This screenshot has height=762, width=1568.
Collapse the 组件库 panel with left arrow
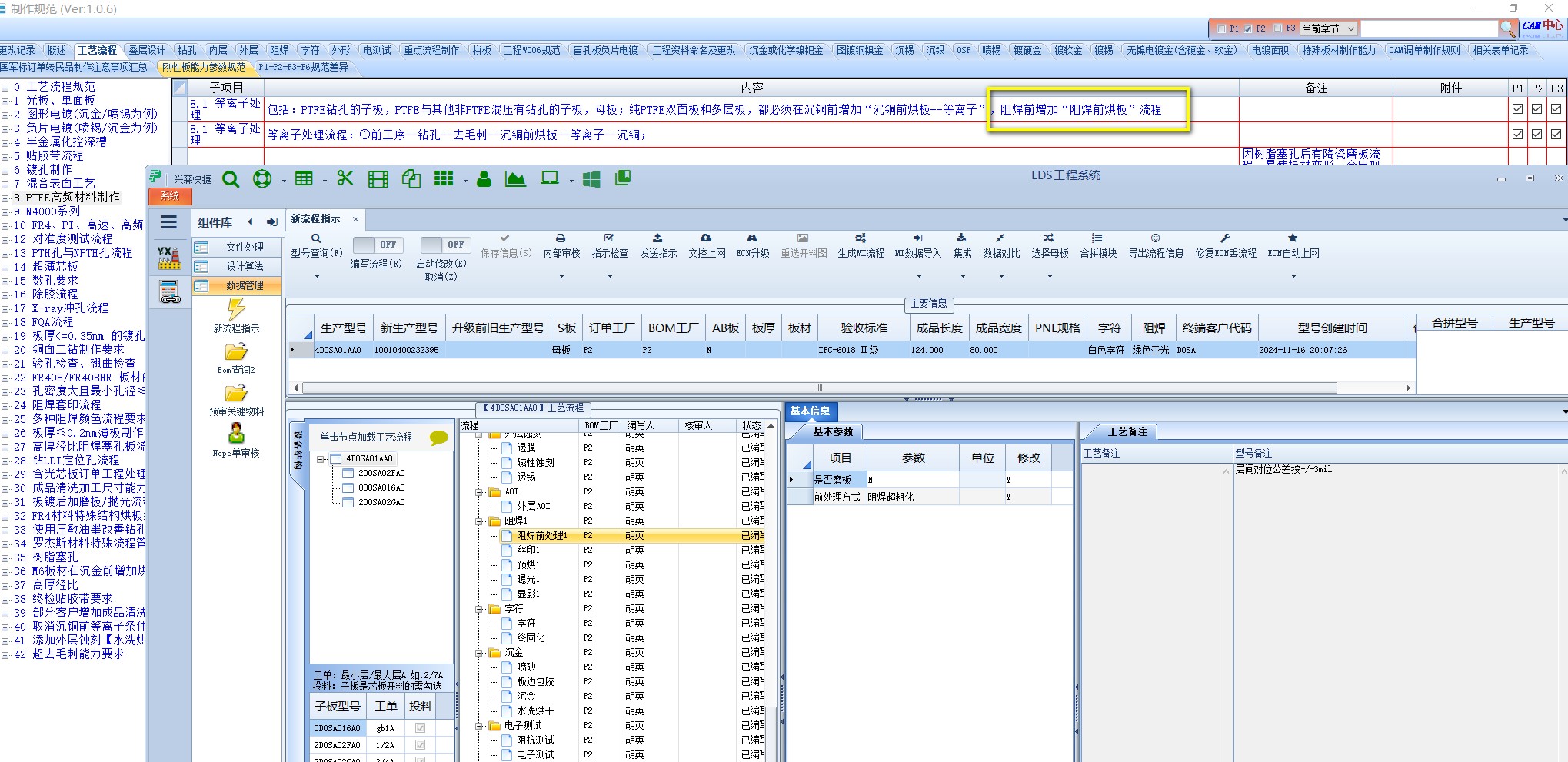250,222
